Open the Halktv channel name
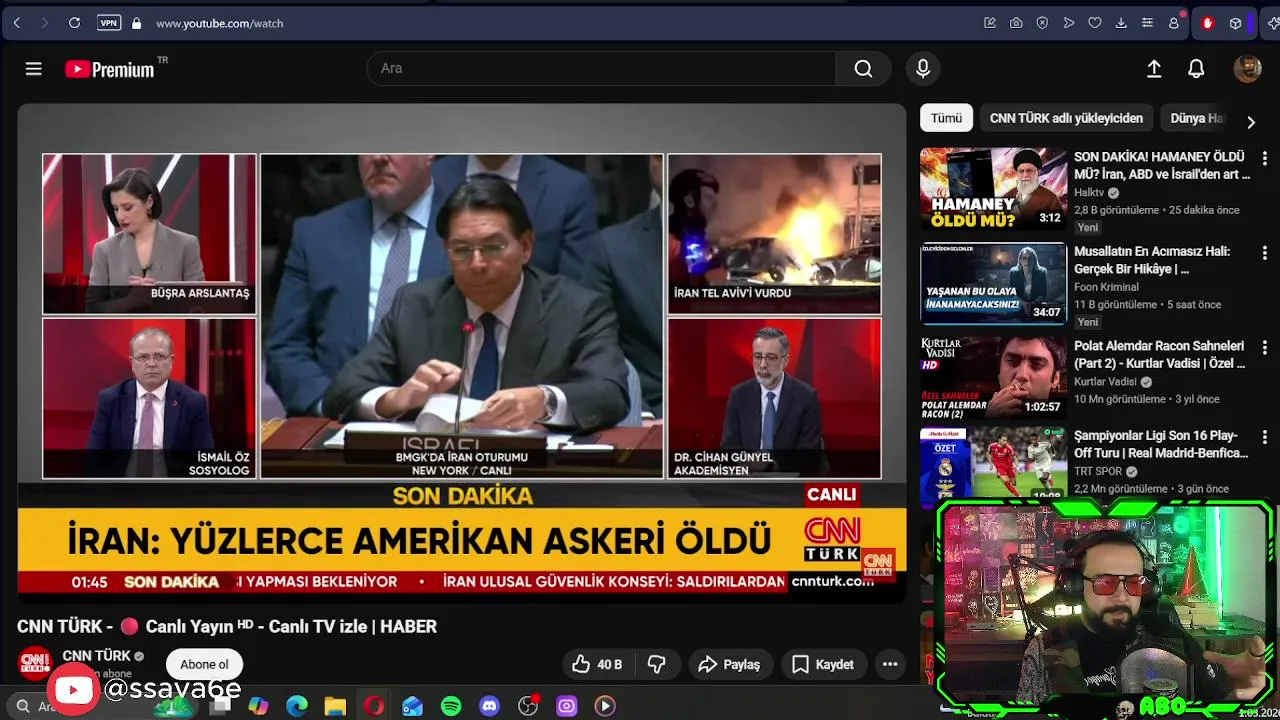1280x720 pixels. click(1089, 193)
